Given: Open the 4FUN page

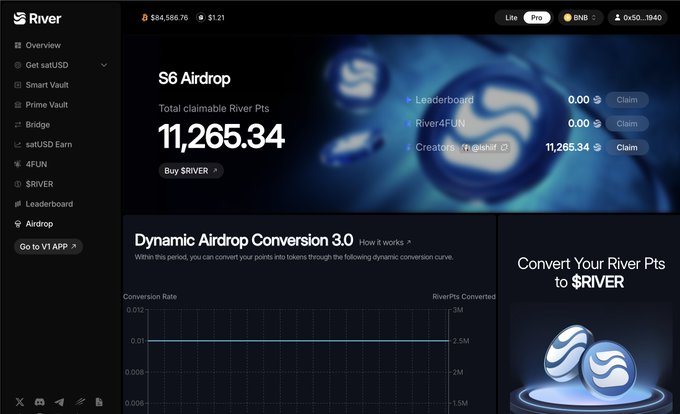Looking at the screenshot, I should click(36, 164).
